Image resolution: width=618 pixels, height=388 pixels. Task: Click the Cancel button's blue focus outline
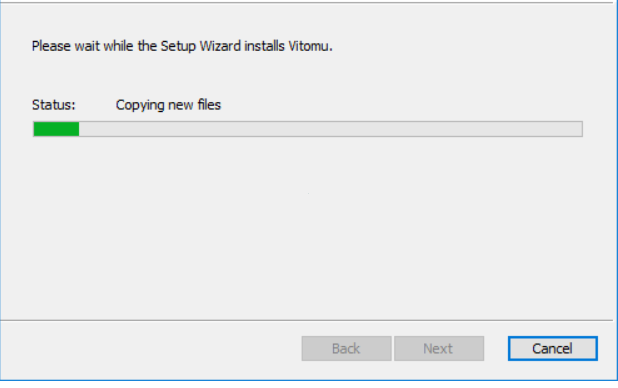(x=553, y=338)
